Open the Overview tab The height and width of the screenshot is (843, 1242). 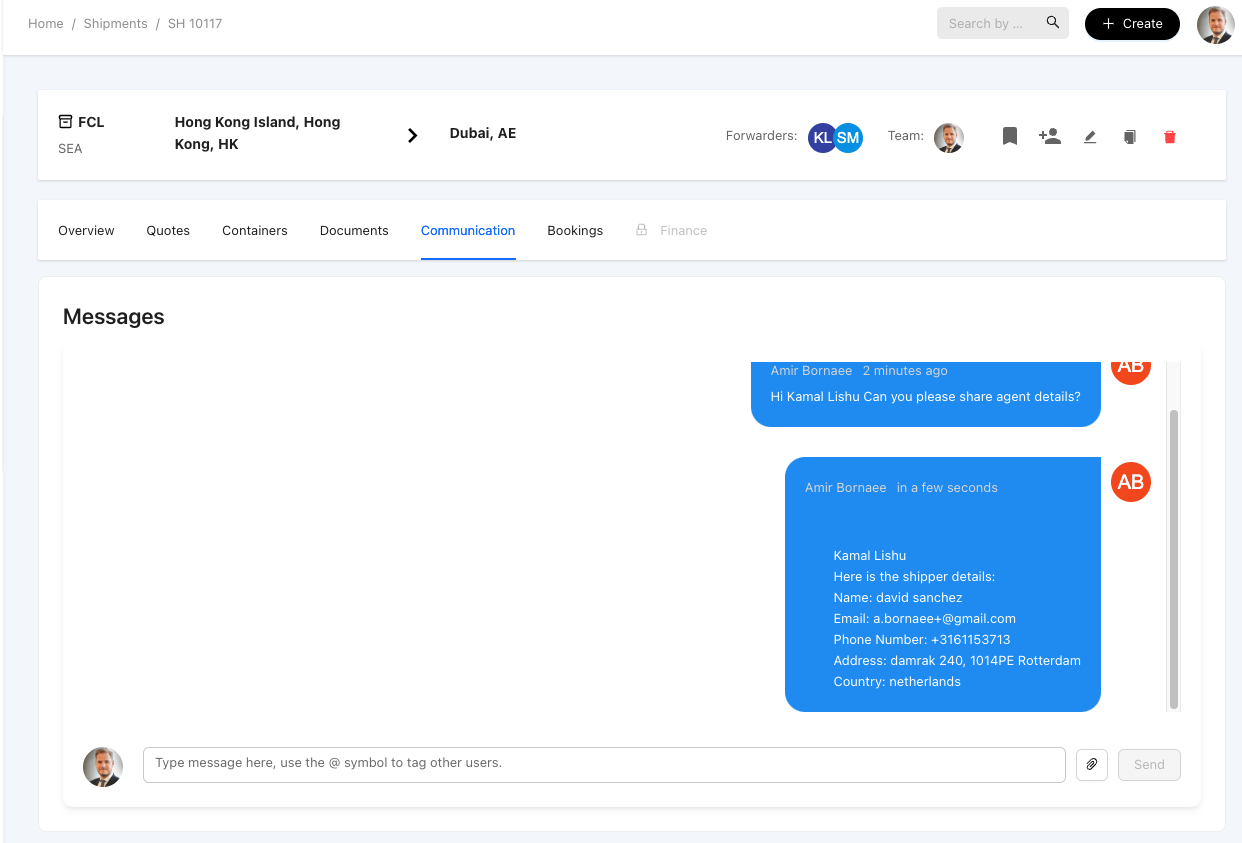[x=86, y=231]
